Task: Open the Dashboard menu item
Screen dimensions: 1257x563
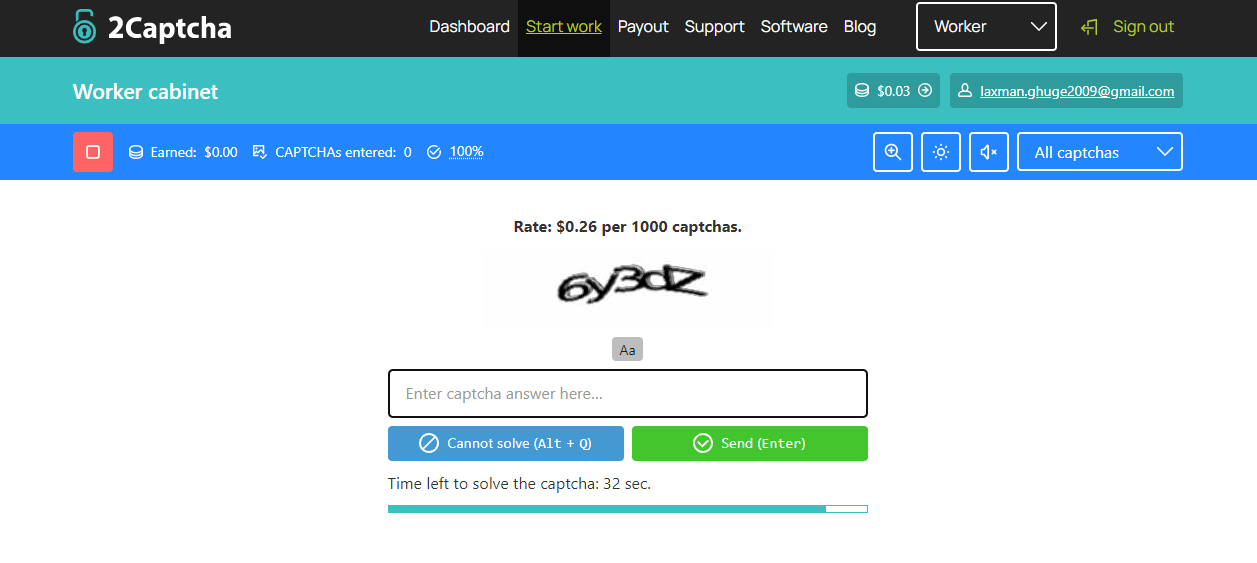Action: point(469,27)
